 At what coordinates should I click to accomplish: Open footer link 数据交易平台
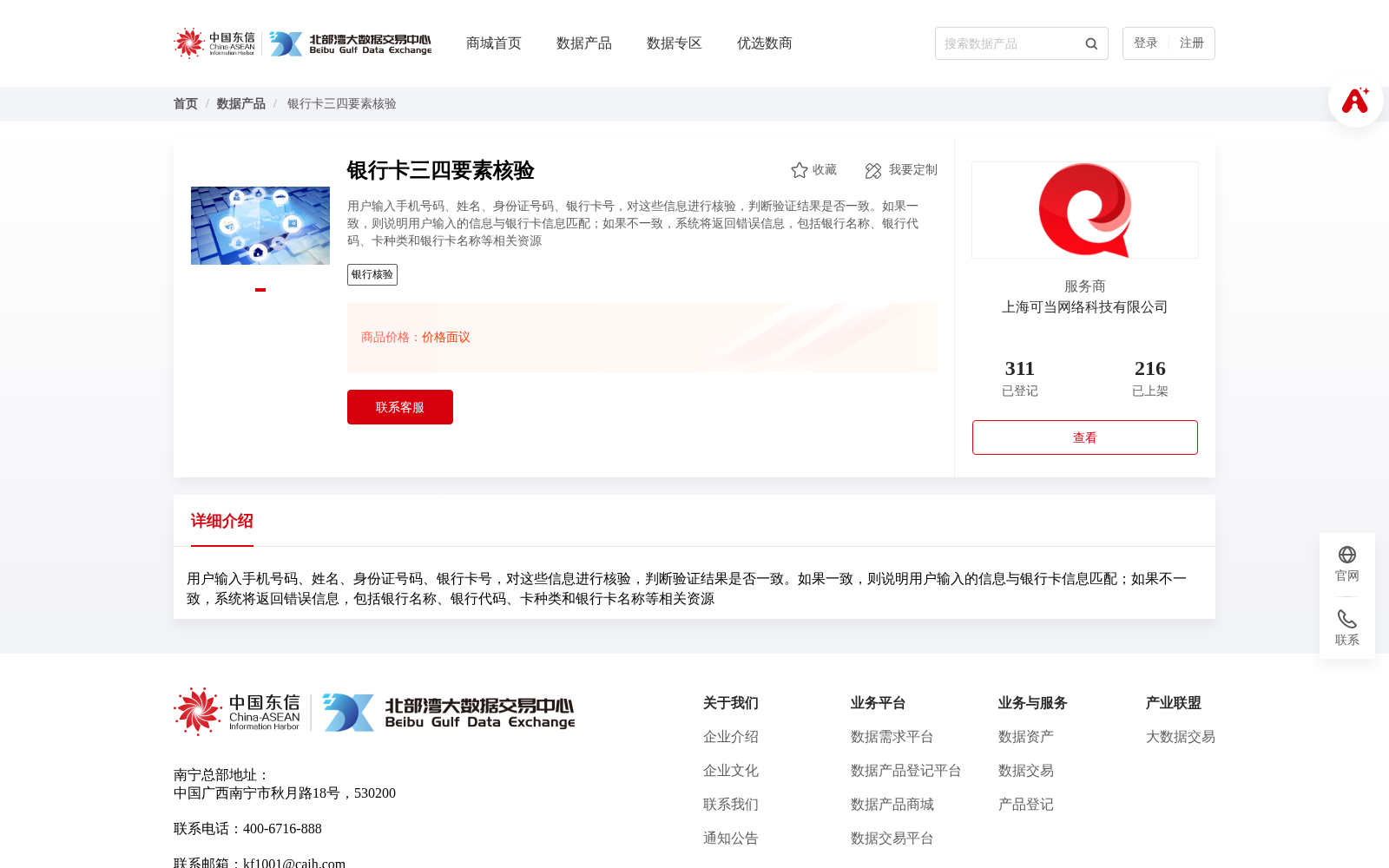(x=892, y=838)
